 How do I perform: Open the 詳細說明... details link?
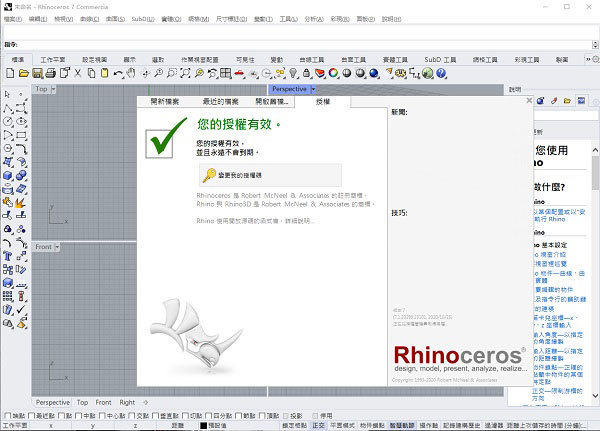[299, 221]
